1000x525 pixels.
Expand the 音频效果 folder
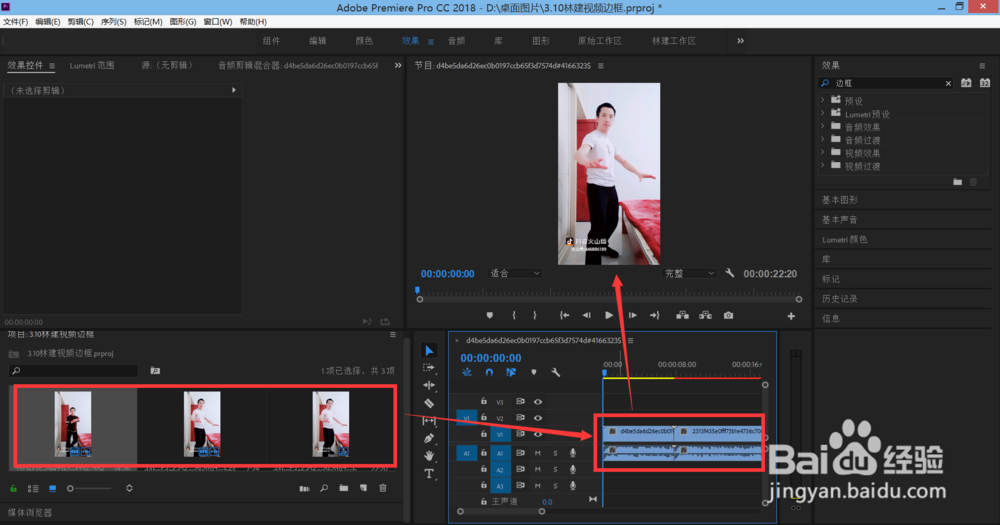click(823, 126)
